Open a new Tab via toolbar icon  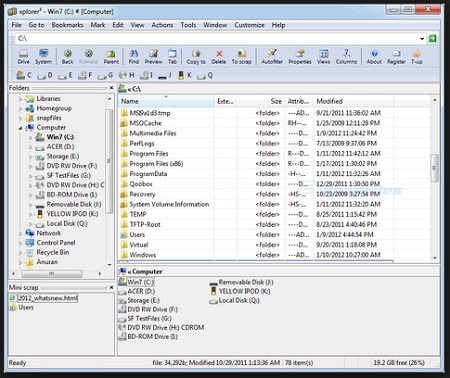tap(172, 57)
